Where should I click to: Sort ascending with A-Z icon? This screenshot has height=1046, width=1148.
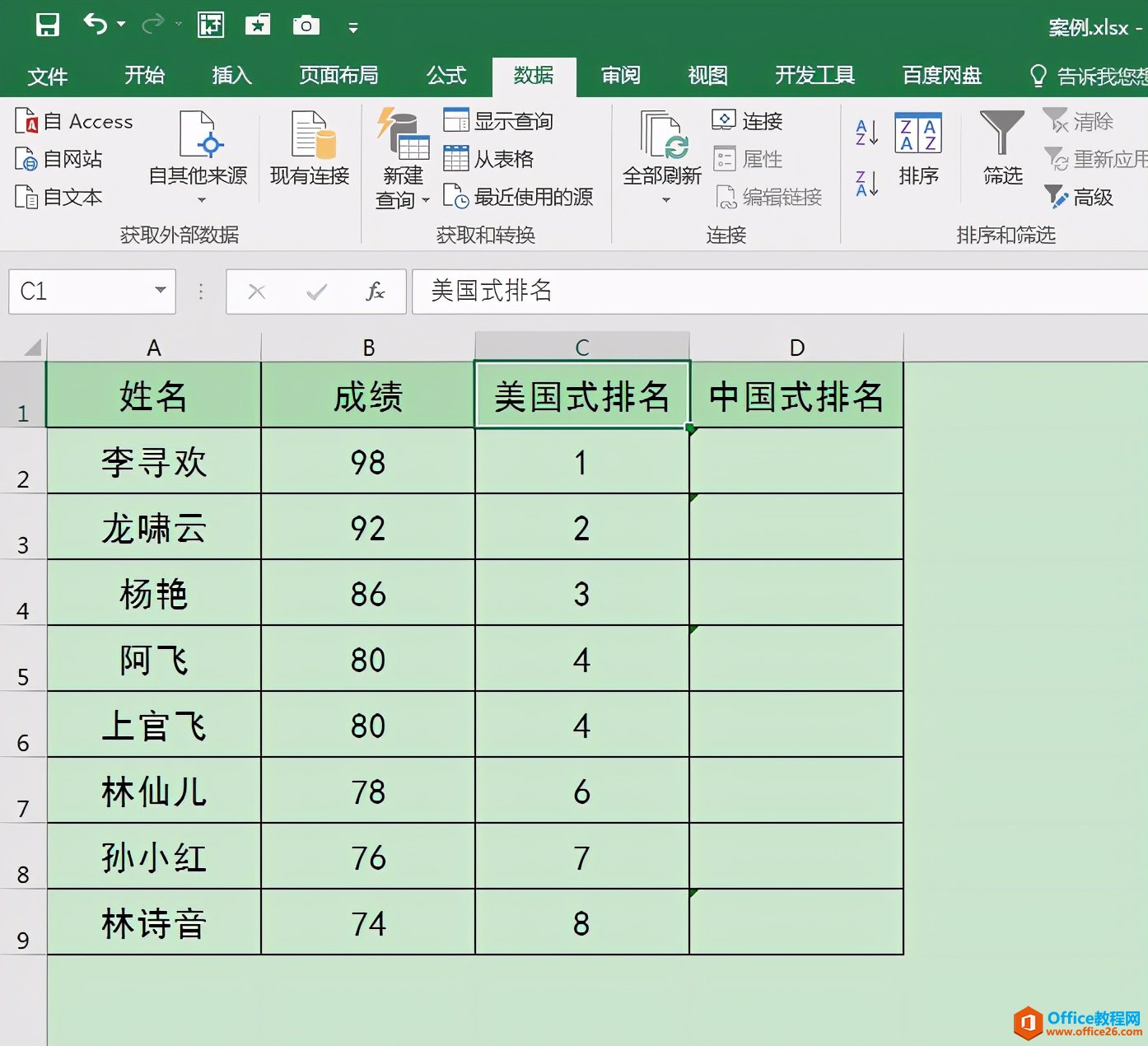coord(867,132)
